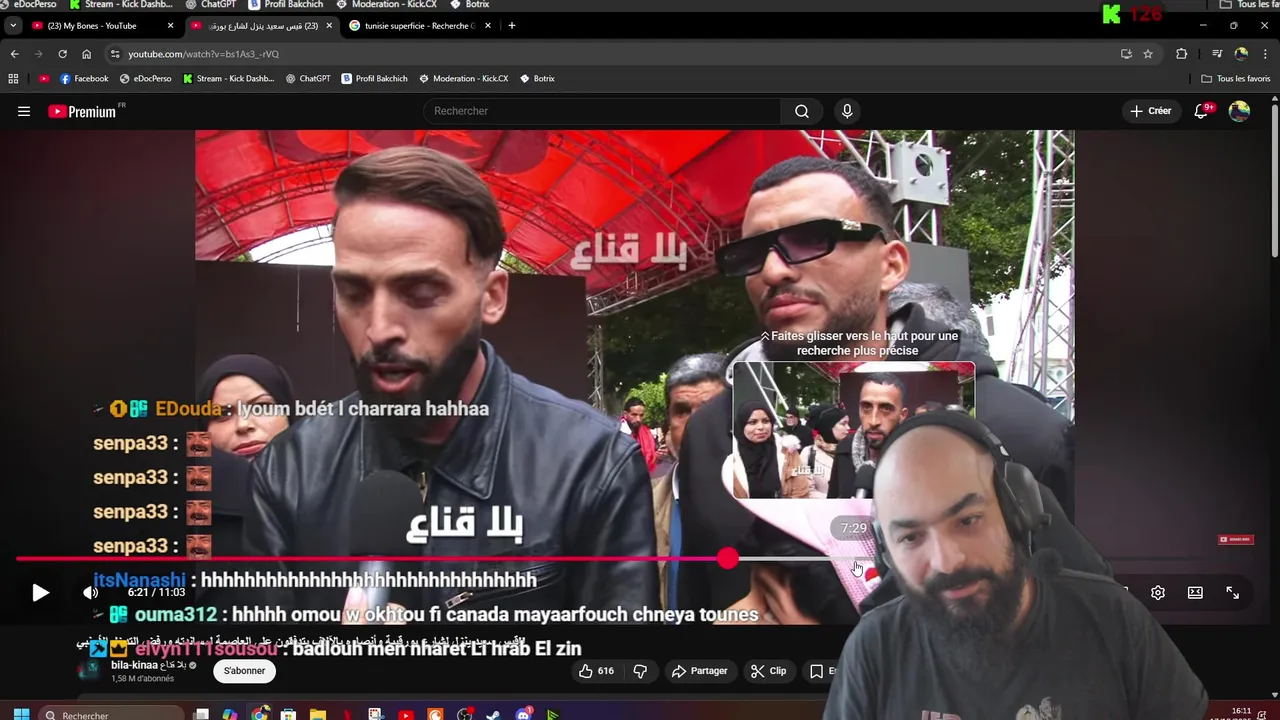
Task: Open Discord from the taskbar
Action: click(x=523, y=714)
